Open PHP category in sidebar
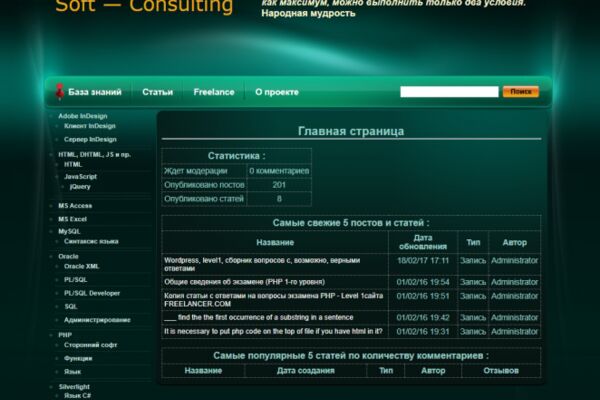Viewport: 600px width, 400px height. (x=65, y=335)
